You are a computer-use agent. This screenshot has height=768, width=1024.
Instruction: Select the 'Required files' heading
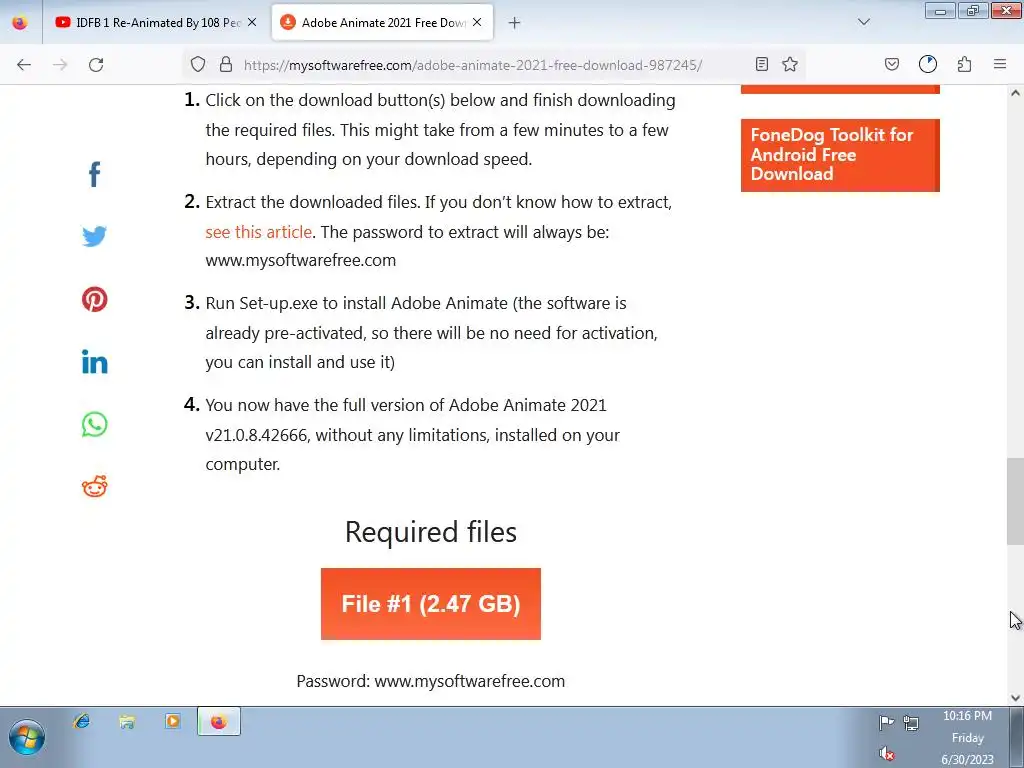click(431, 532)
